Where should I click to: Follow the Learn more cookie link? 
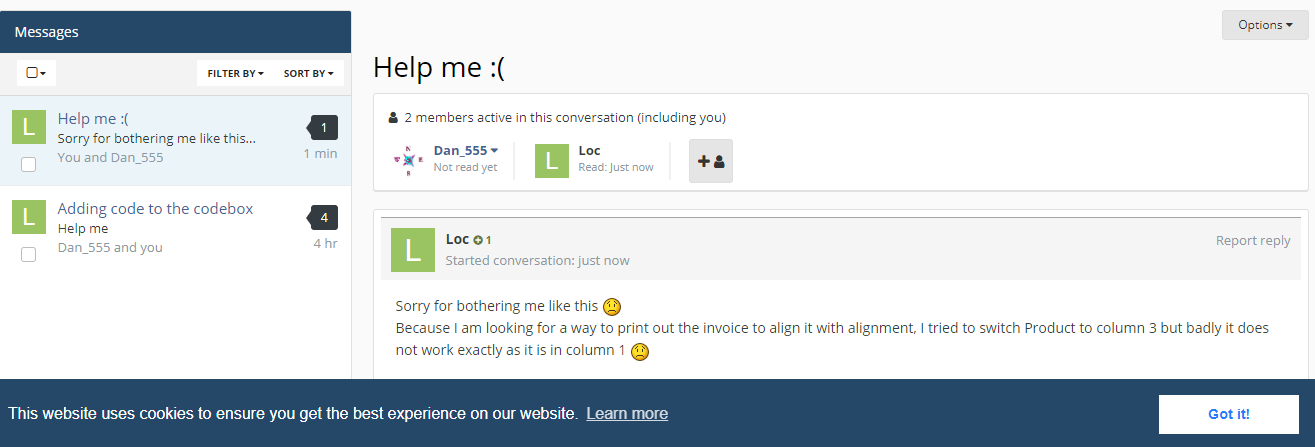click(x=627, y=414)
